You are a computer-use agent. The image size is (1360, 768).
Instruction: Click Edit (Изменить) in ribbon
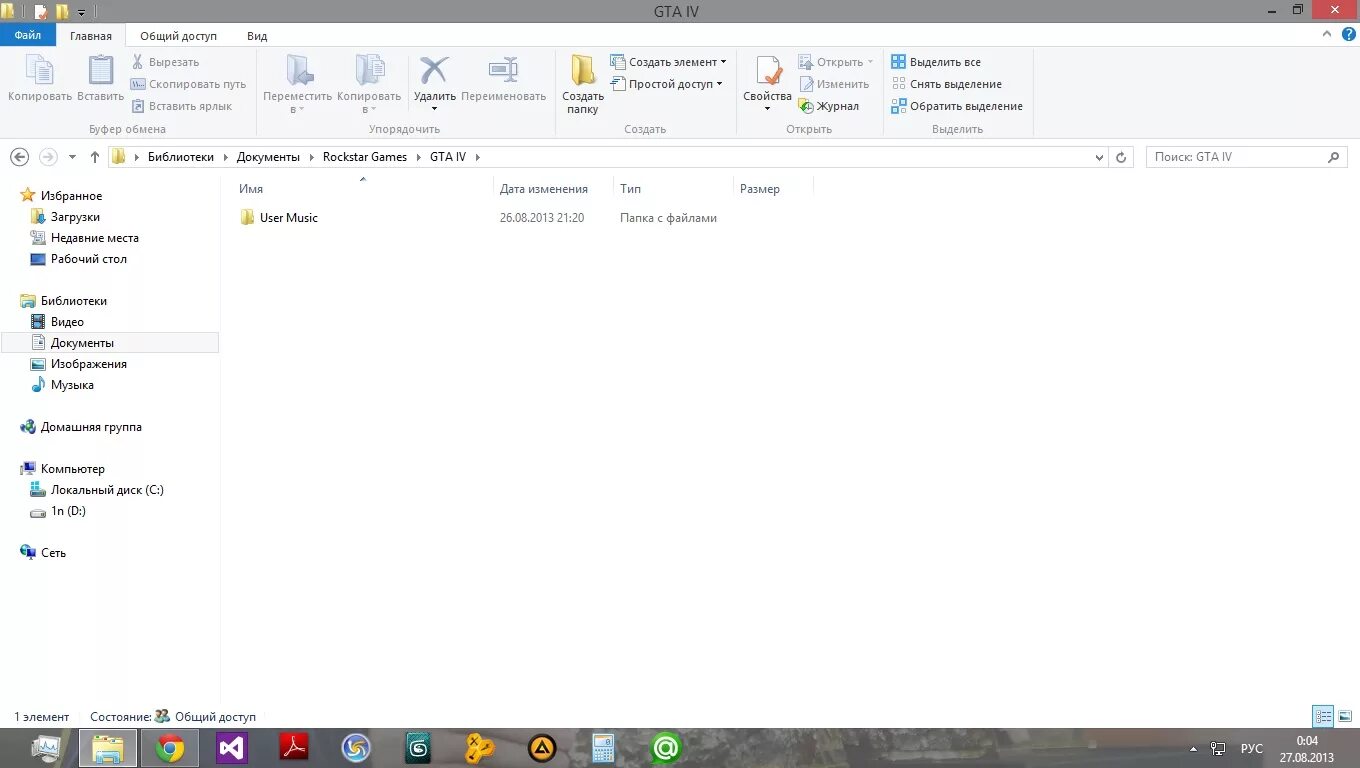tap(833, 84)
